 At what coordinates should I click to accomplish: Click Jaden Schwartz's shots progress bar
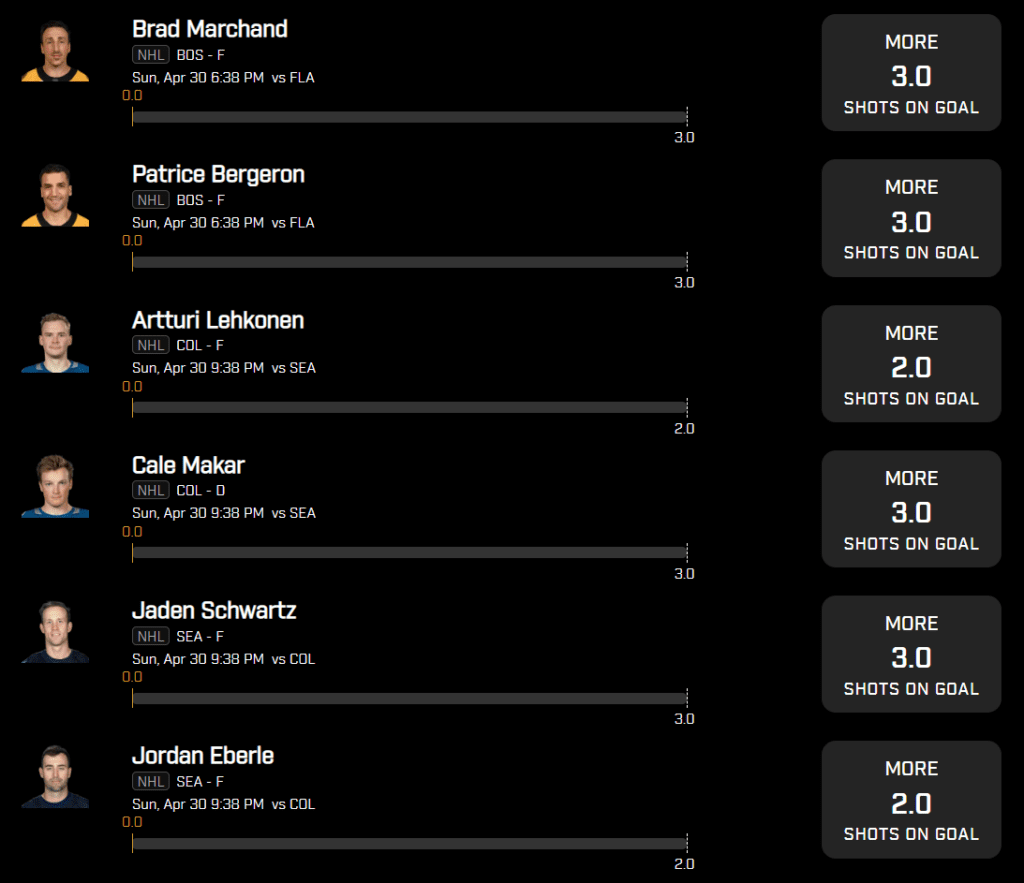pyautogui.click(x=409, y=698)
